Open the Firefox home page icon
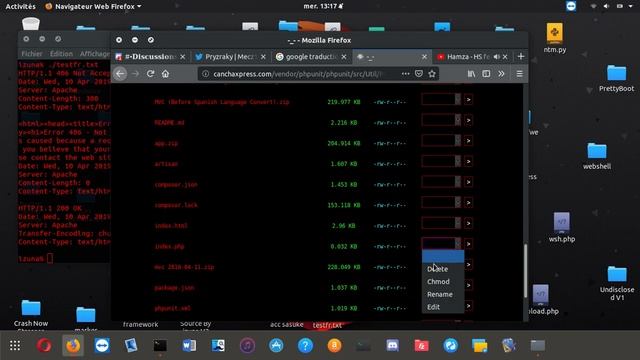This screenshot has width=640, height=360. pos(165,74)
